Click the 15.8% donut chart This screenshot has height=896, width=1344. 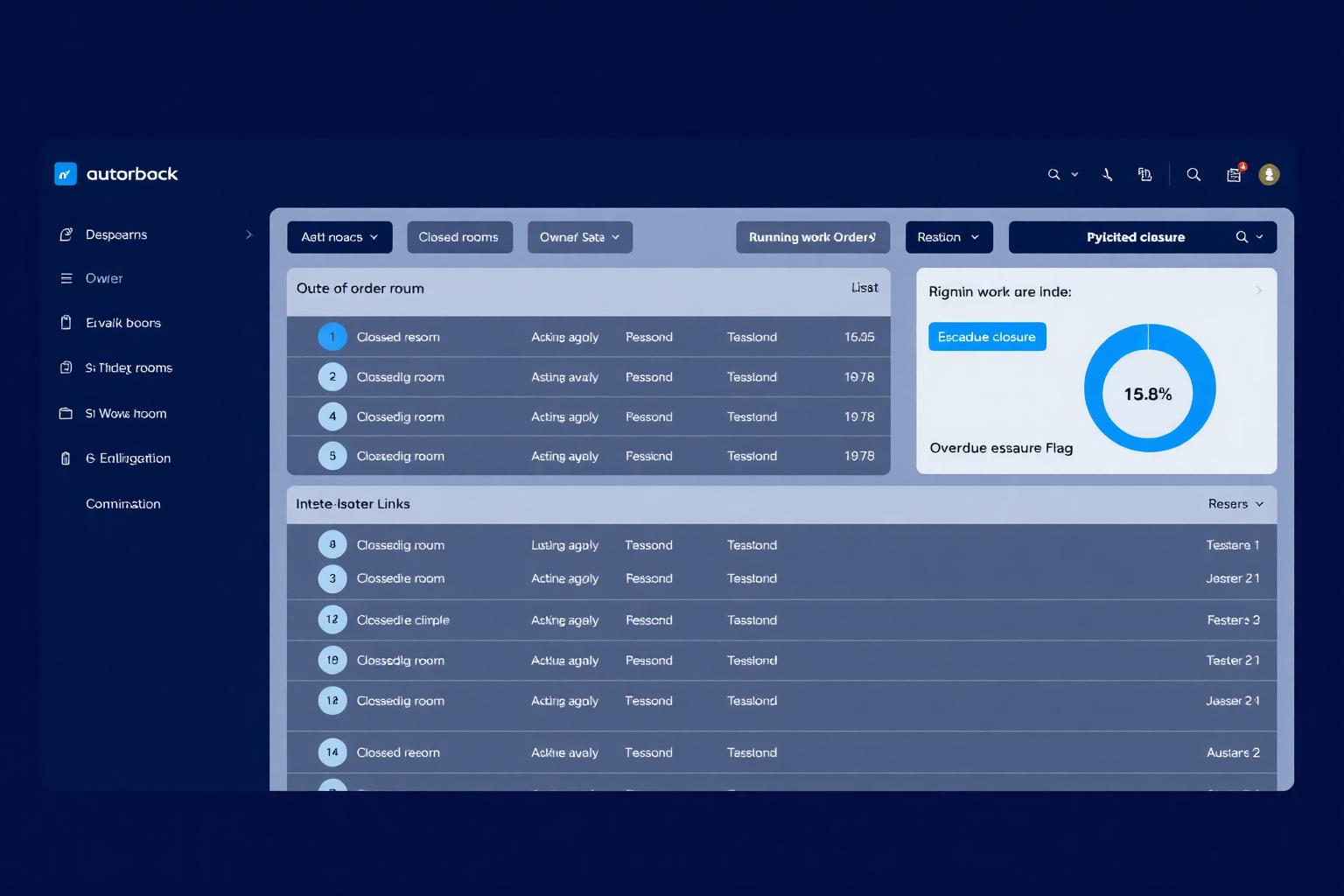1149,388
